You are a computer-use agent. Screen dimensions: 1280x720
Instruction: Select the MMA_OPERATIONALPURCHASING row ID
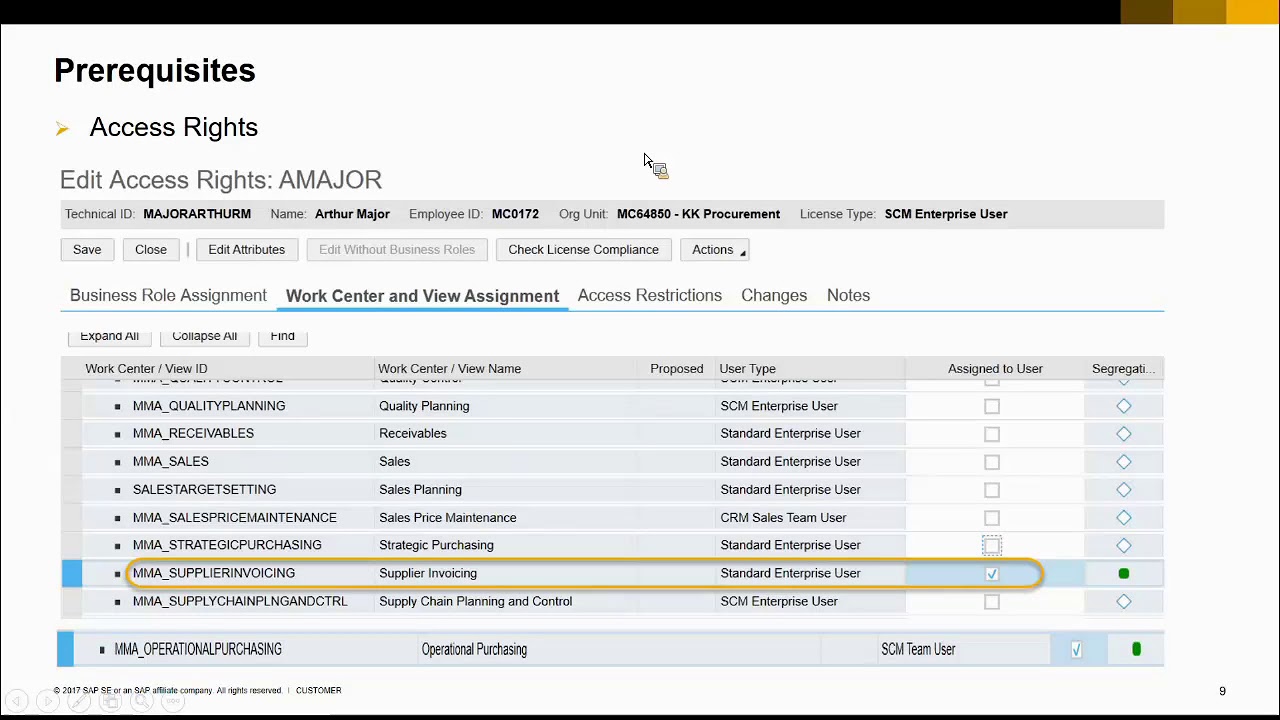point(198,650)
